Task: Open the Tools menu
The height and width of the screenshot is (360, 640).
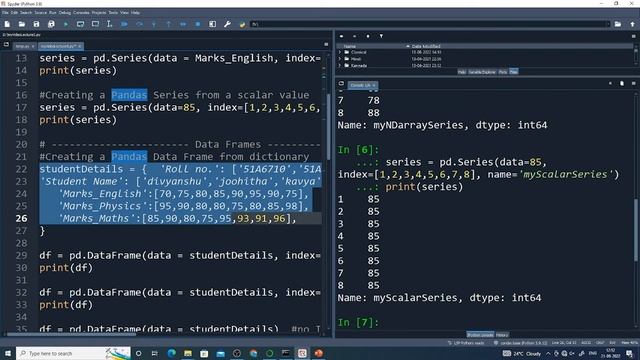Action: tap(113, 13)
